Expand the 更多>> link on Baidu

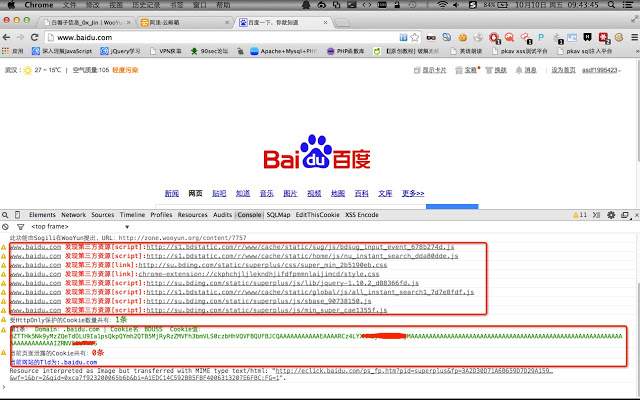[x=413, y=193]
